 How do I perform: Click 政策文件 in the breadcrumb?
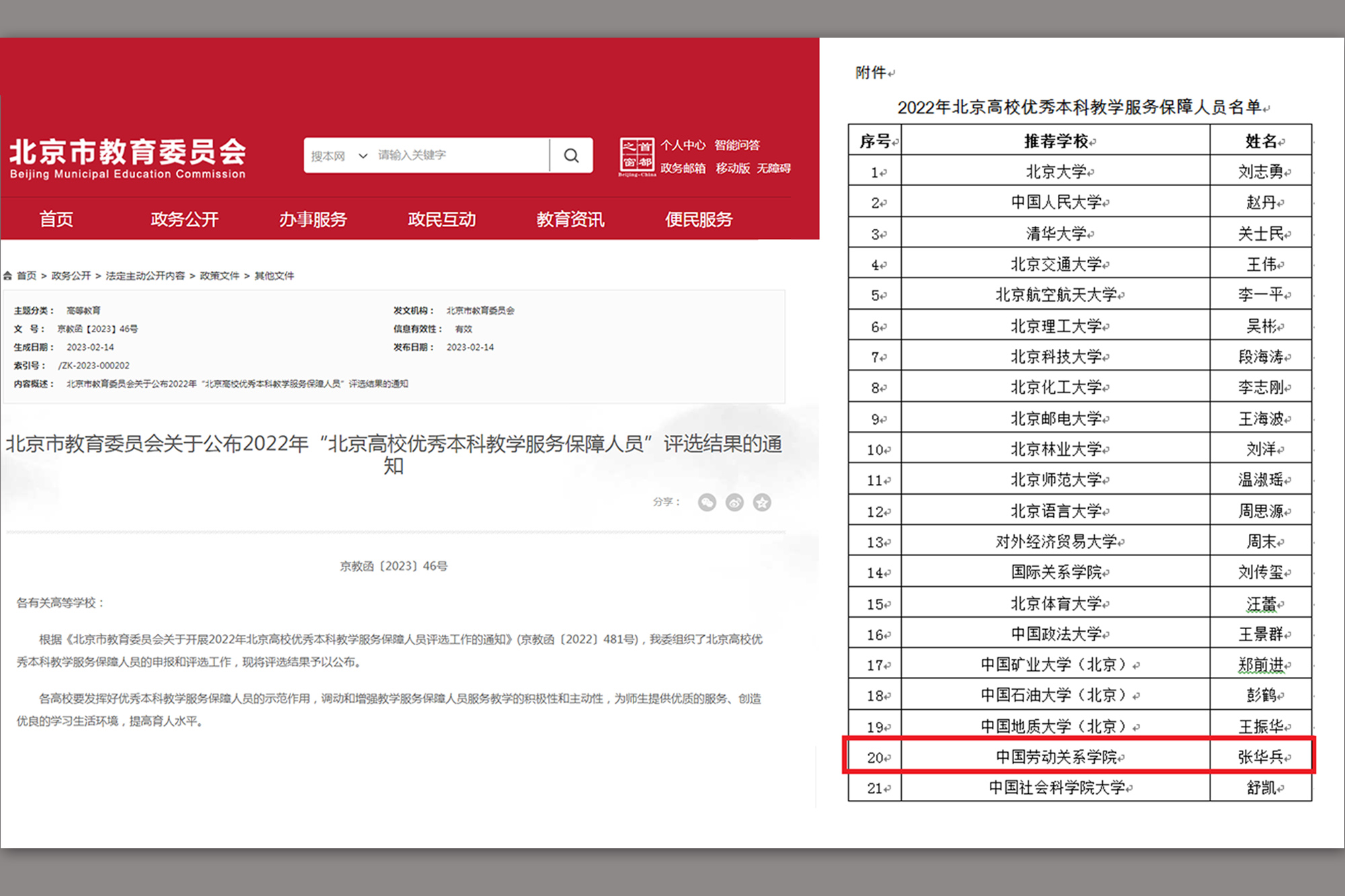coord(219,276)
